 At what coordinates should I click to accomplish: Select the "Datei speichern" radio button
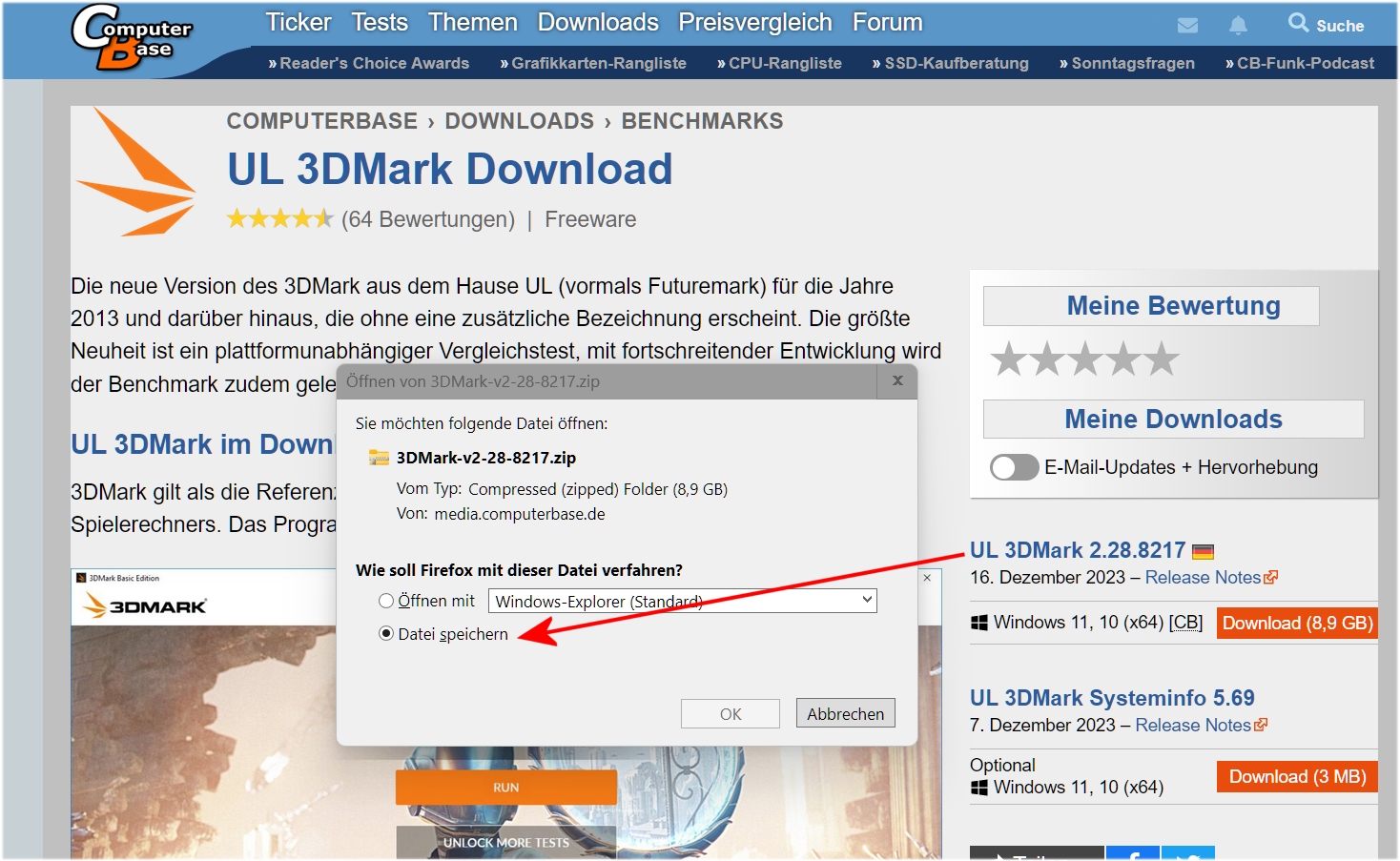[x=385, y=633]
